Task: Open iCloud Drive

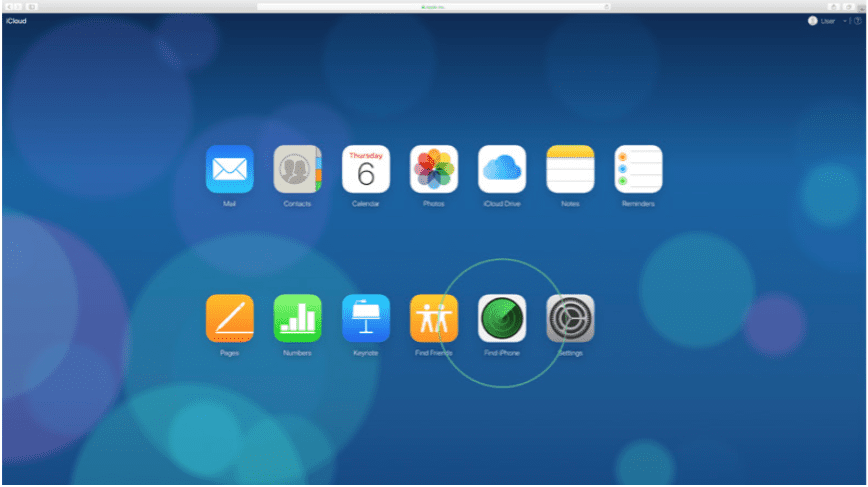Action: click(x=502, y=169)
